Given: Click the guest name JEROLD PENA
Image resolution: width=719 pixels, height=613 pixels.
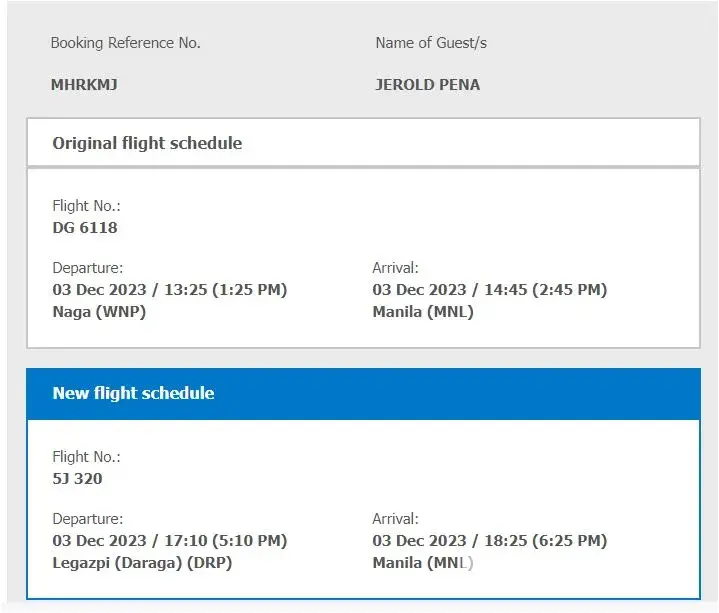Looking at the screenshot, I should [427, 85].
